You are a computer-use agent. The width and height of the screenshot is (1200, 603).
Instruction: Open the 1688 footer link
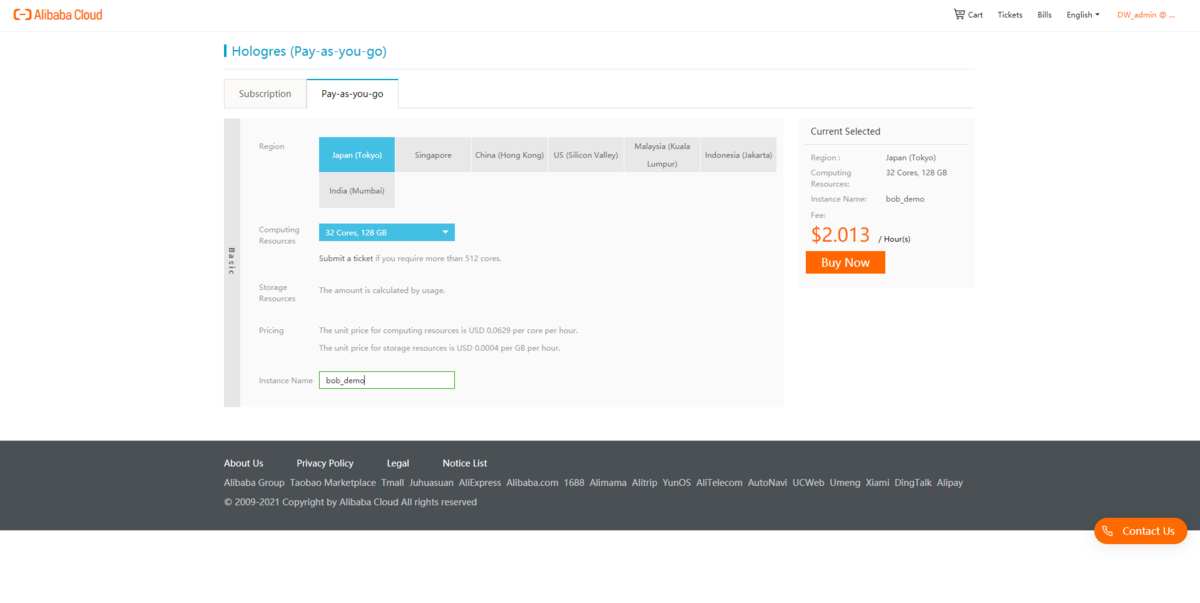coord(574,482)
